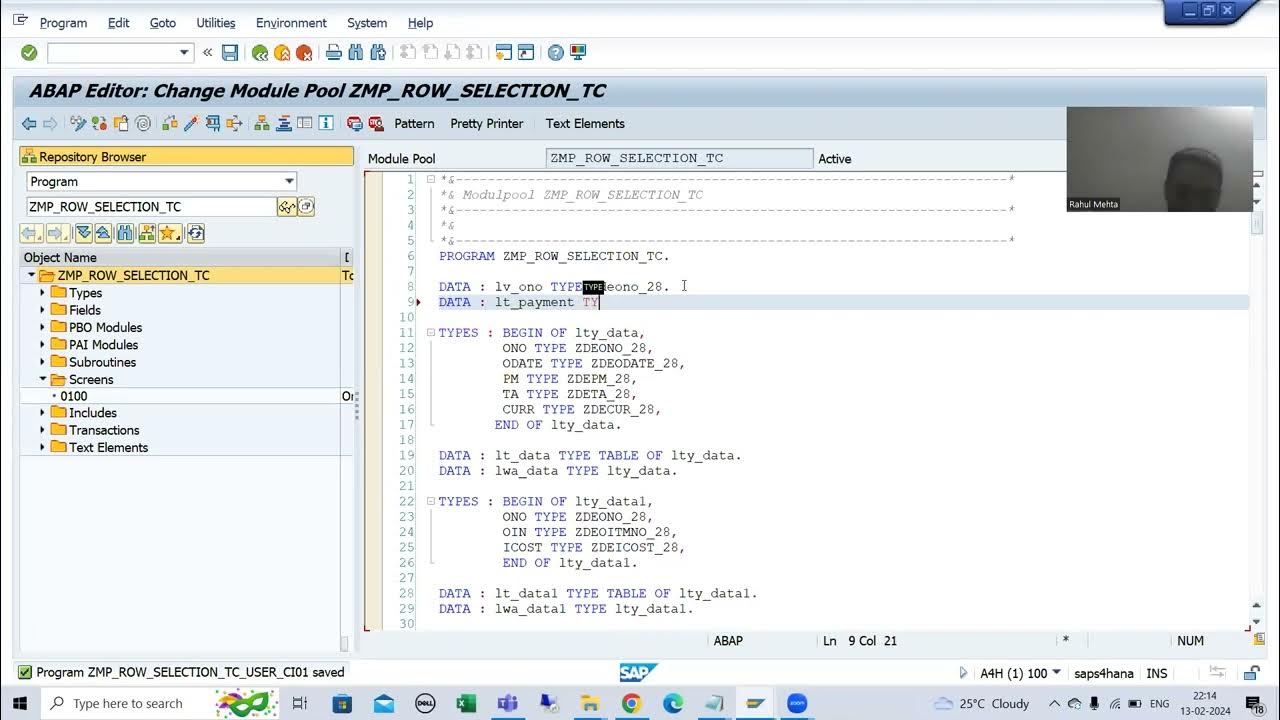Screen dimensions: 1280x720
Task: Click the blue information Help icon
Action: pyautogui.click(x=326, y=123)
